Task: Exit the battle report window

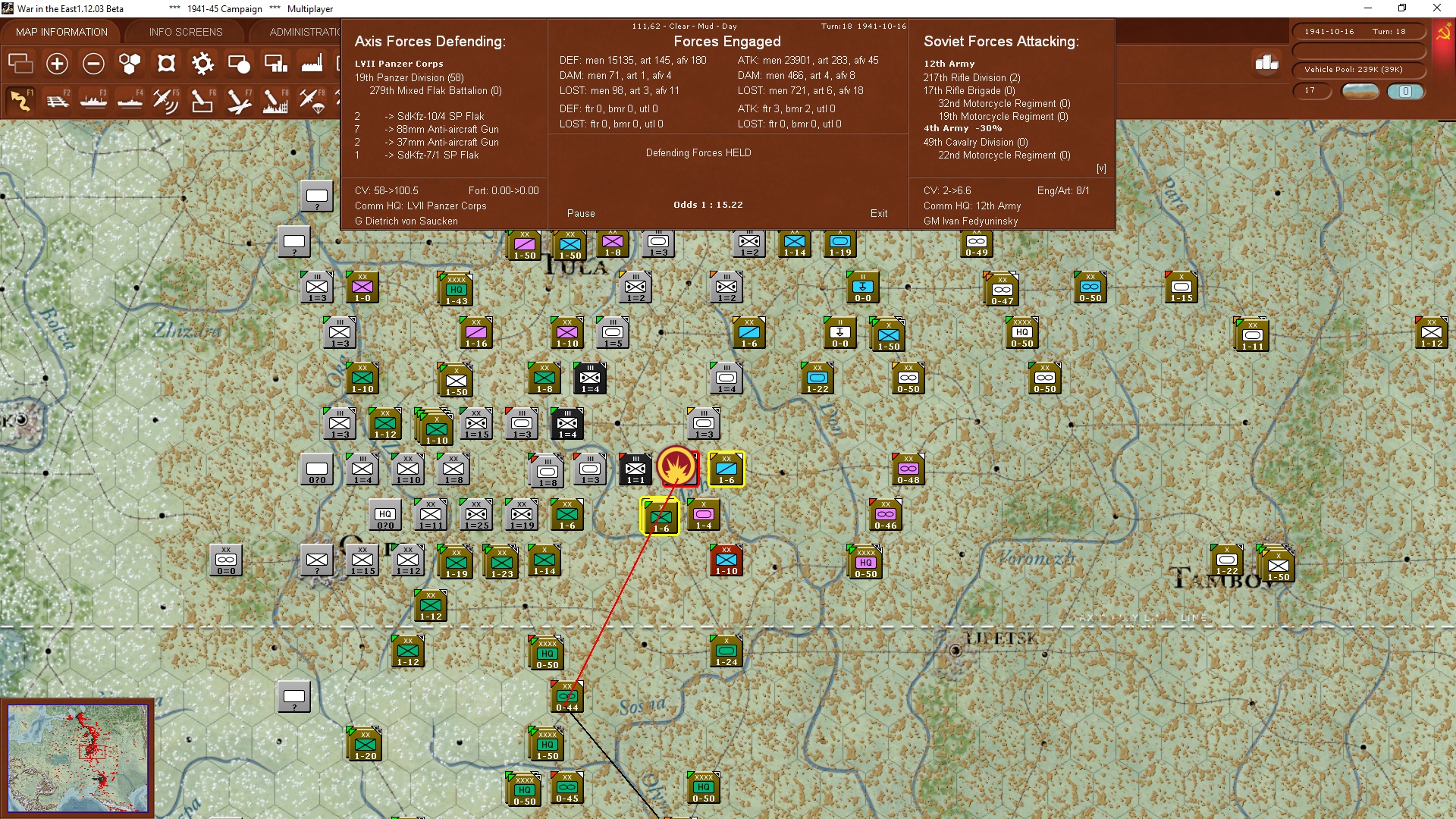Action: tap(879, 214)
